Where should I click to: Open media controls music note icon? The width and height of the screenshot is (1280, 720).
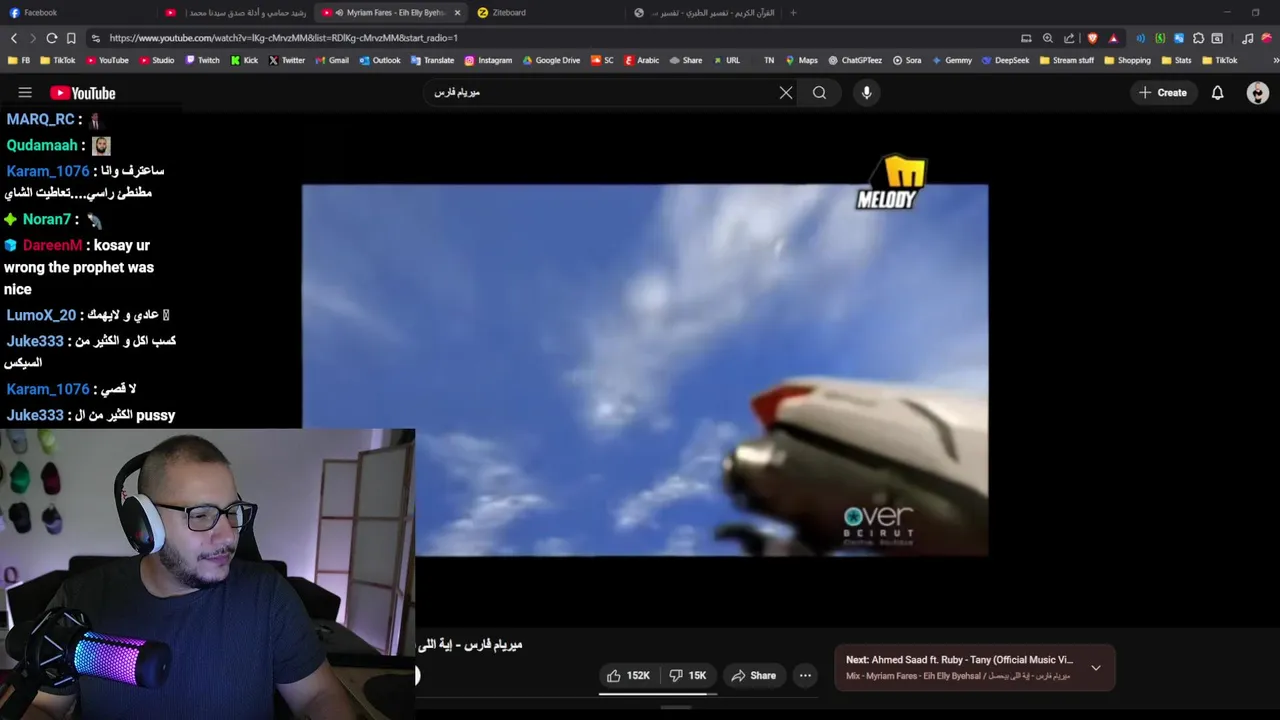pos(1247,38)
